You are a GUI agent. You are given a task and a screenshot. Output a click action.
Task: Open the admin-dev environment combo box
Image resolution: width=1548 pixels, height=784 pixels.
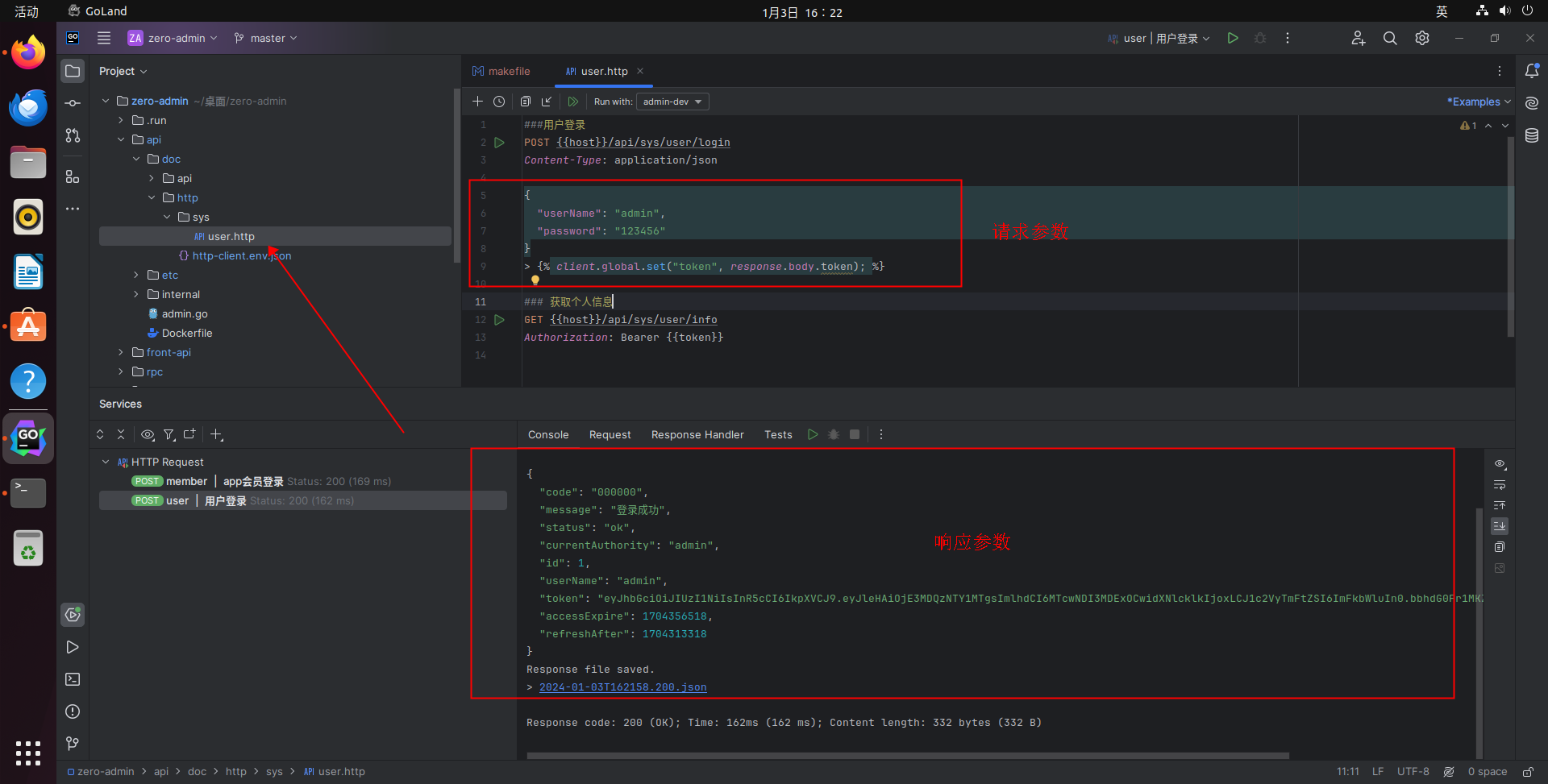point(672,102)
